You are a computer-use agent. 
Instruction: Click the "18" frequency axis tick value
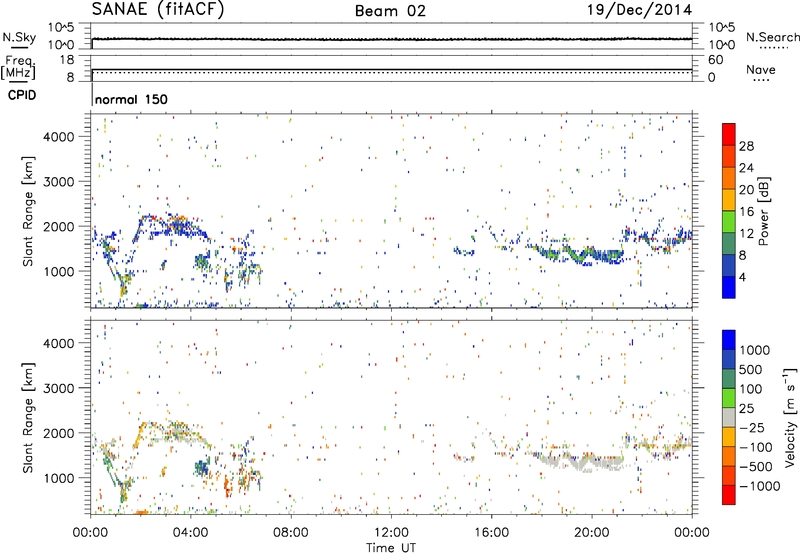tap(67, 60)
